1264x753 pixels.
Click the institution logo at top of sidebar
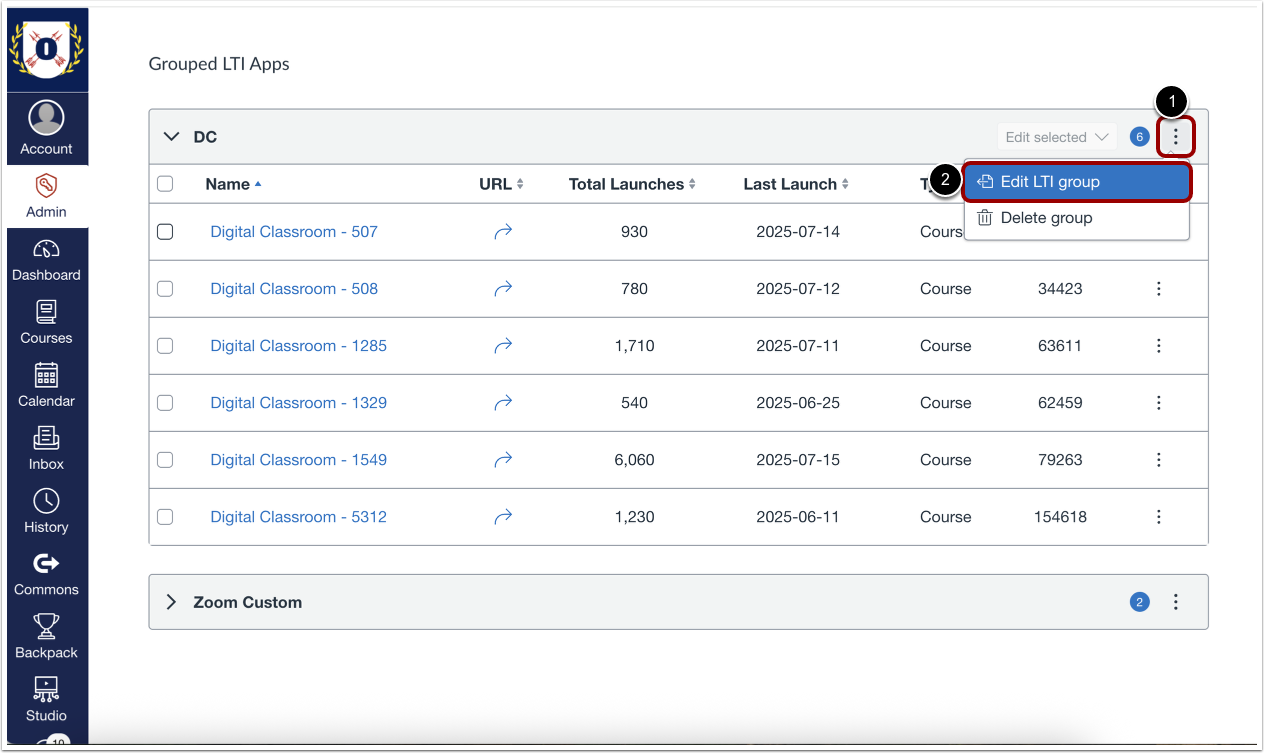pyautogui.click(x=47, y=50)
